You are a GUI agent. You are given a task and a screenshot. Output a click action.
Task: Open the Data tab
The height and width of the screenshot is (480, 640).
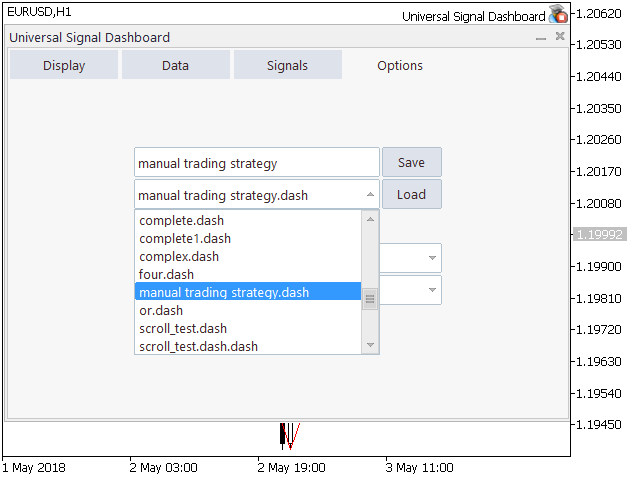176,66
